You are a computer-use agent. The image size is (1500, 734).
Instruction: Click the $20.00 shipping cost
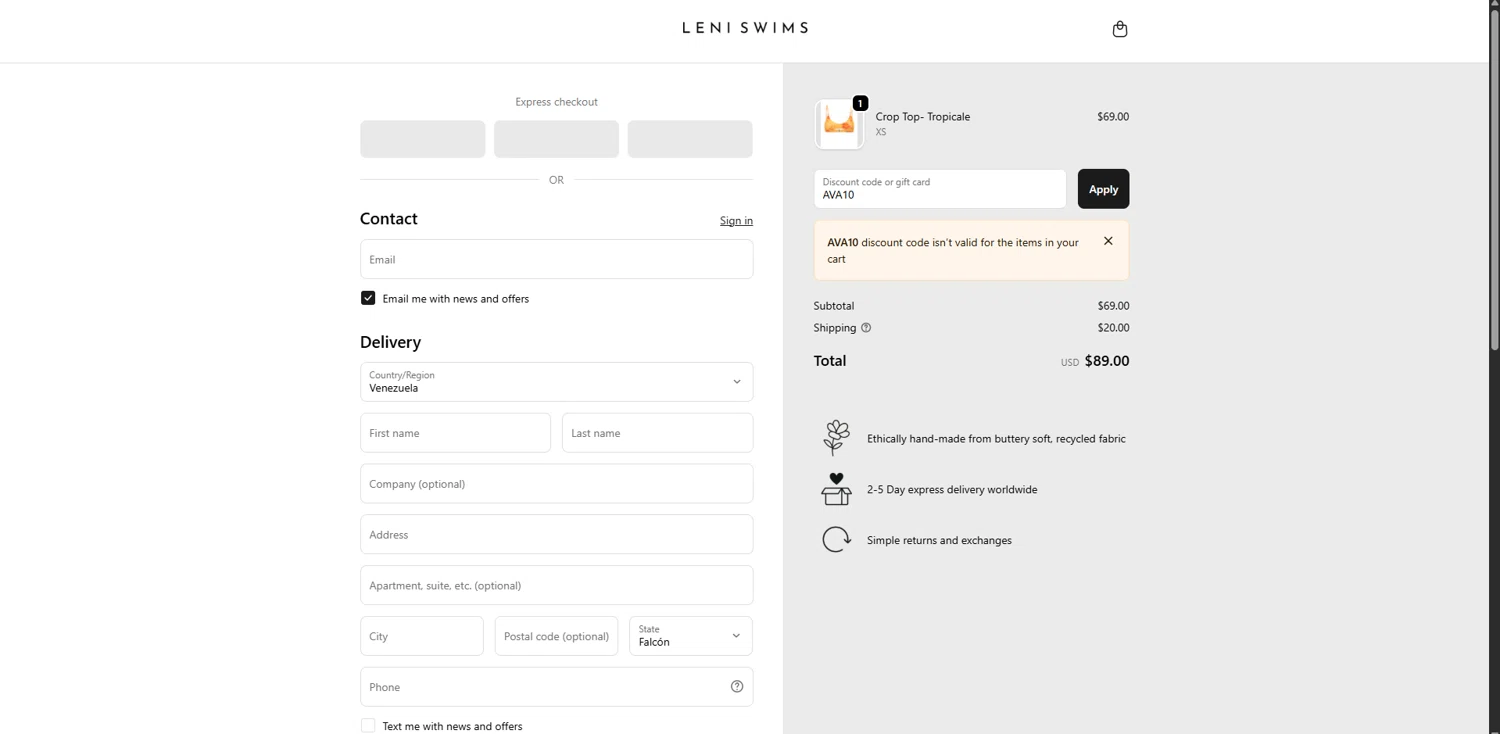click(1113, 328)
